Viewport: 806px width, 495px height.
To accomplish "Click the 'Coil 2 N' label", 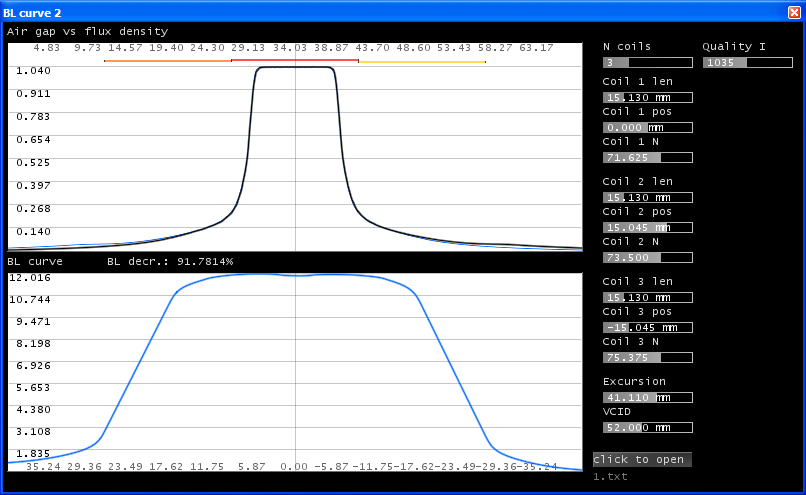I will click(x=631, y=242).
